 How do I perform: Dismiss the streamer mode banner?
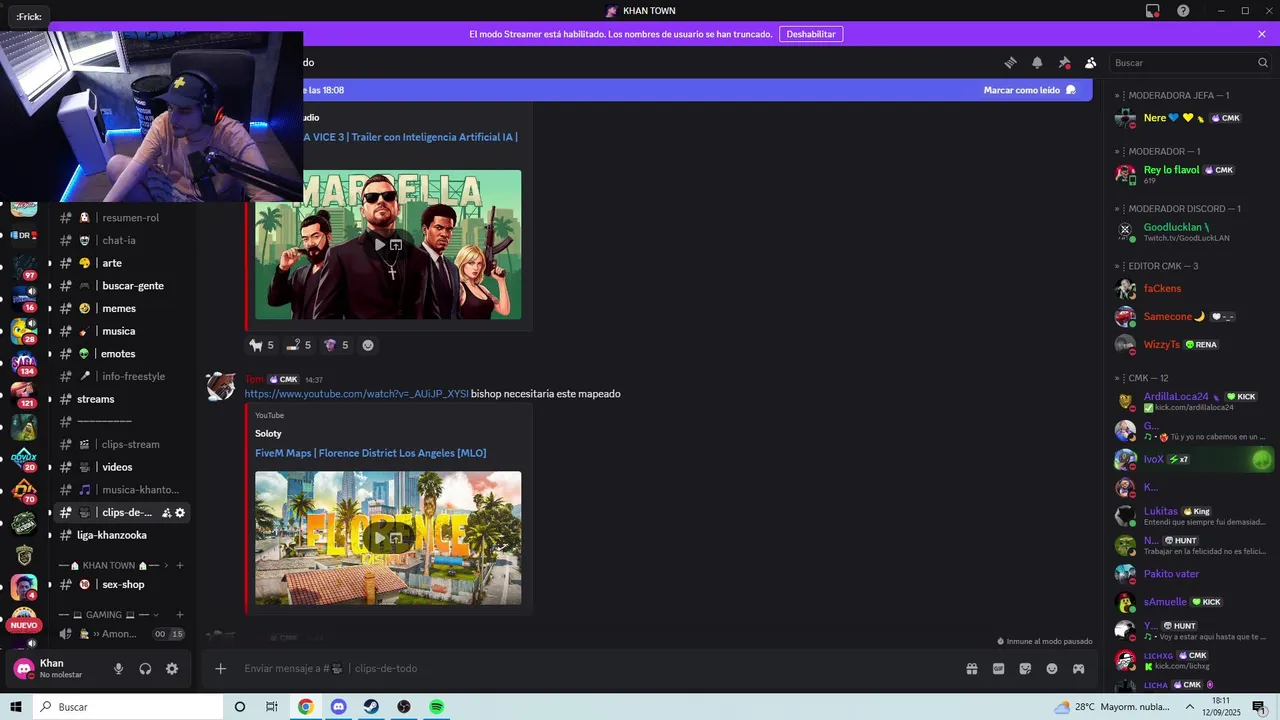pos(1262,34)
